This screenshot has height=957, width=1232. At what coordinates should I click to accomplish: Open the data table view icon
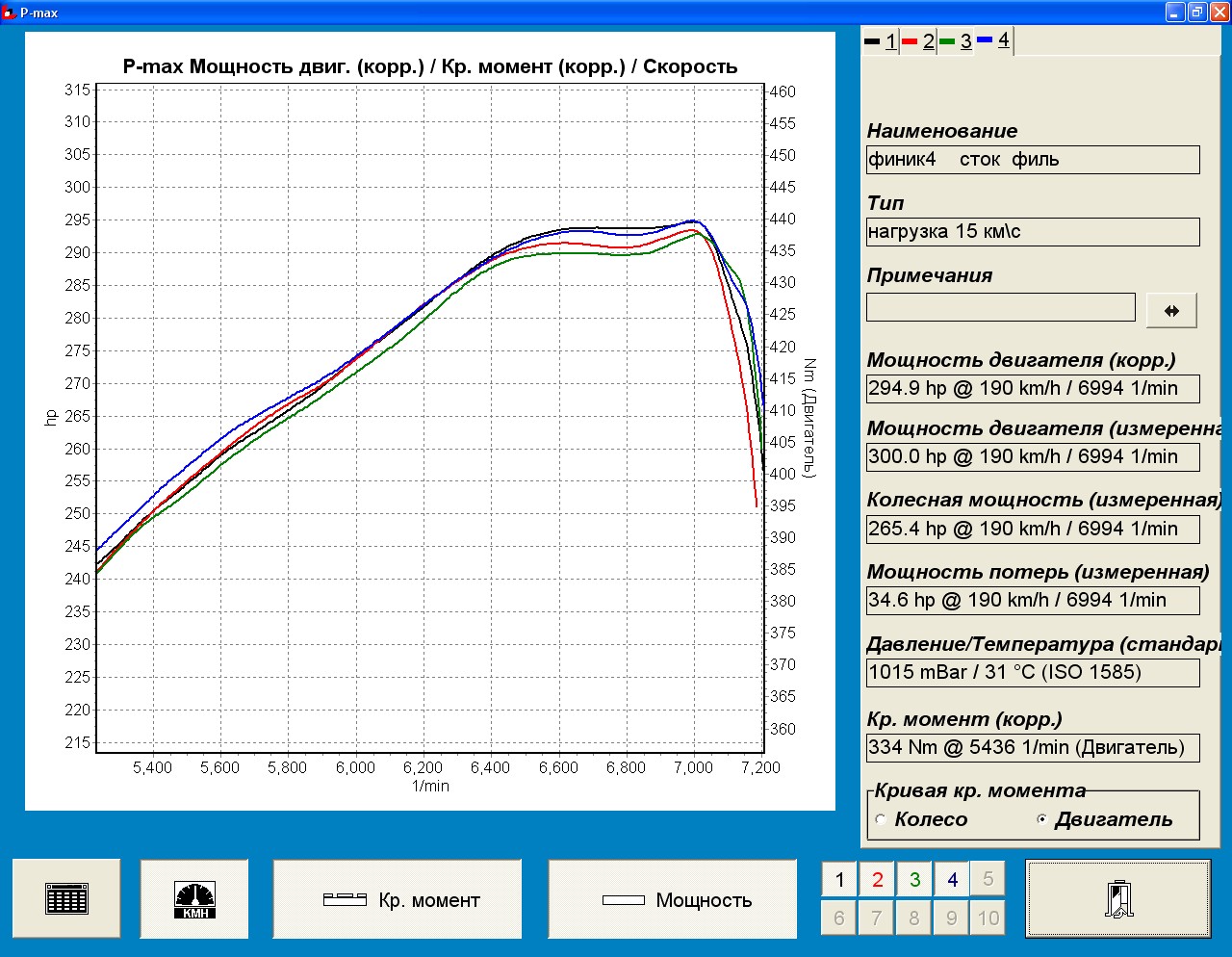pos(66,899)
